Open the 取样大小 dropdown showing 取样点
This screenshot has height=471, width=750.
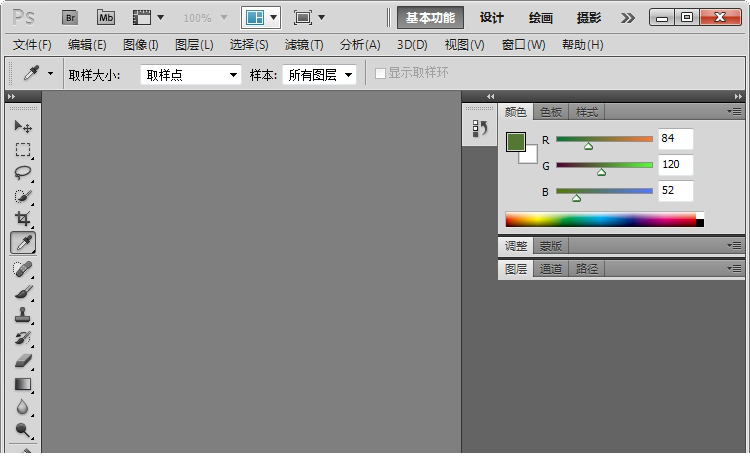click(191, 75)
